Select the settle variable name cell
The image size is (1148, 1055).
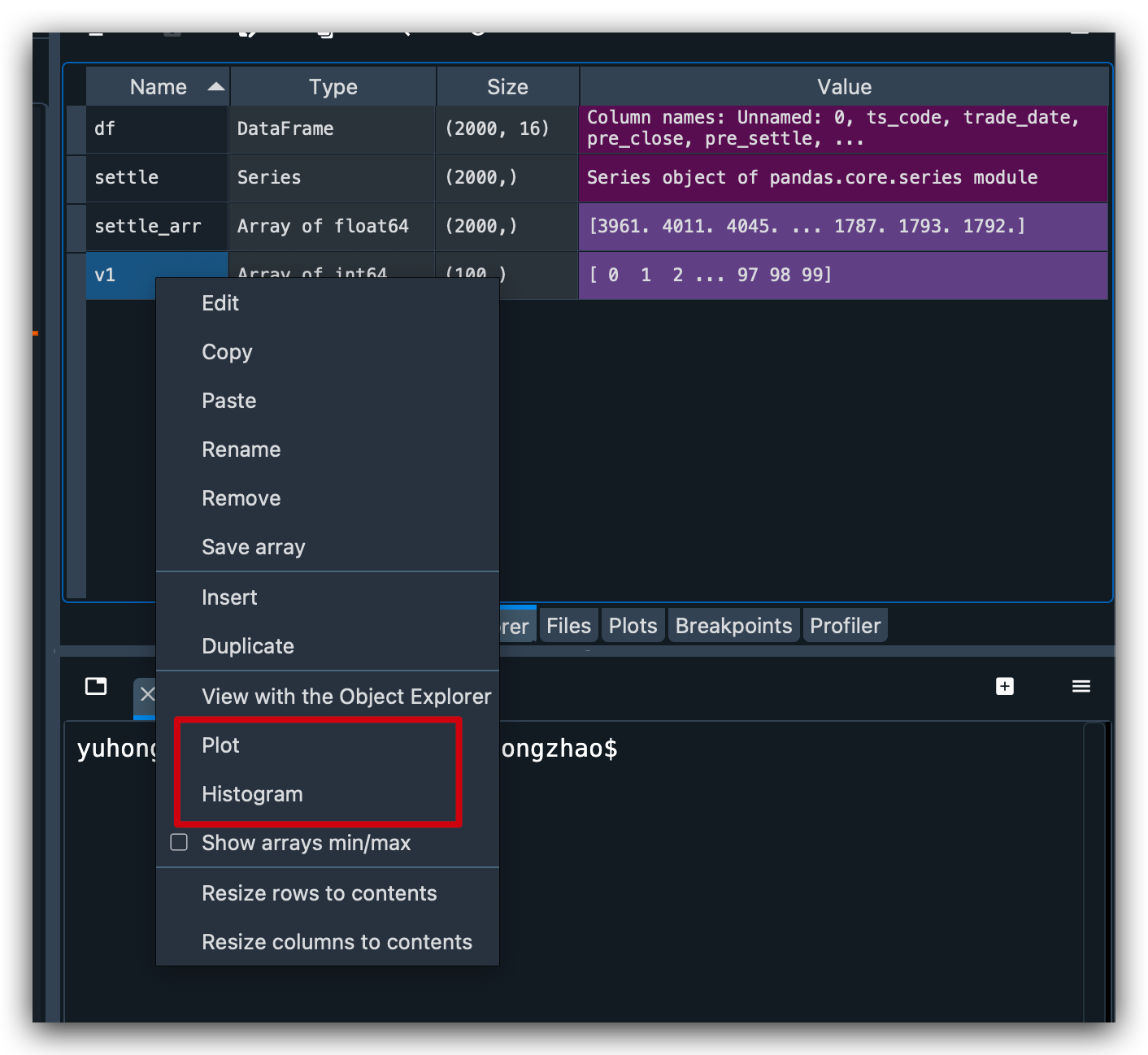[x=157, y=177]
